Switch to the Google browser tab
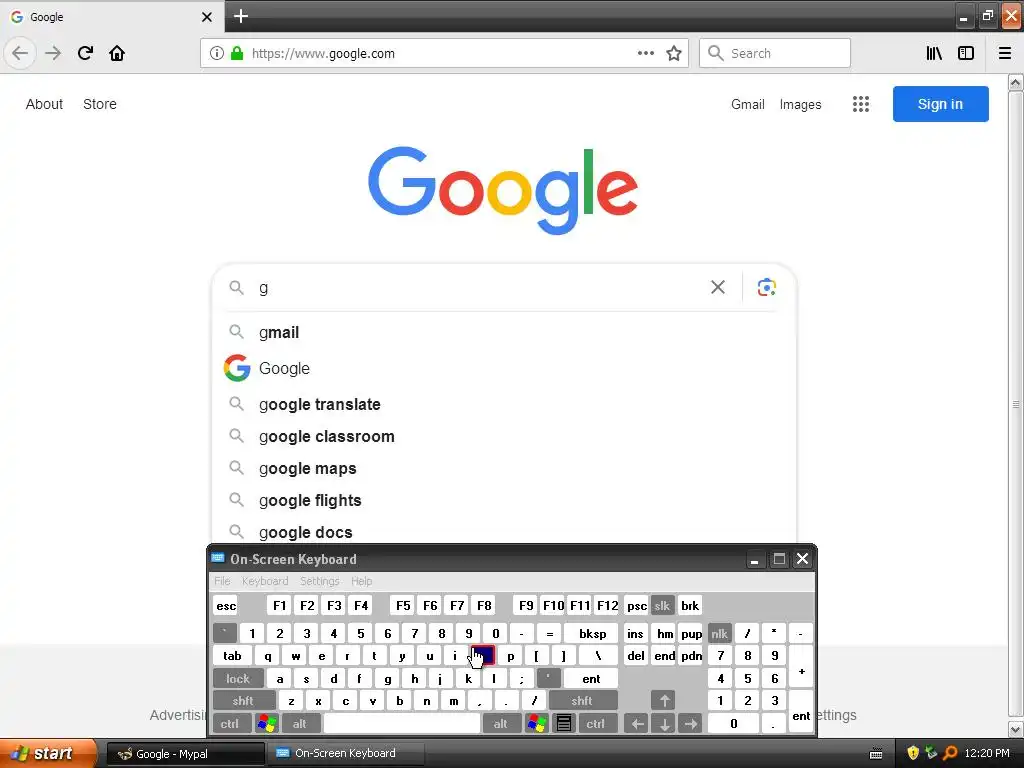This screenshot has height=768, width=1024. pos(111,17)
